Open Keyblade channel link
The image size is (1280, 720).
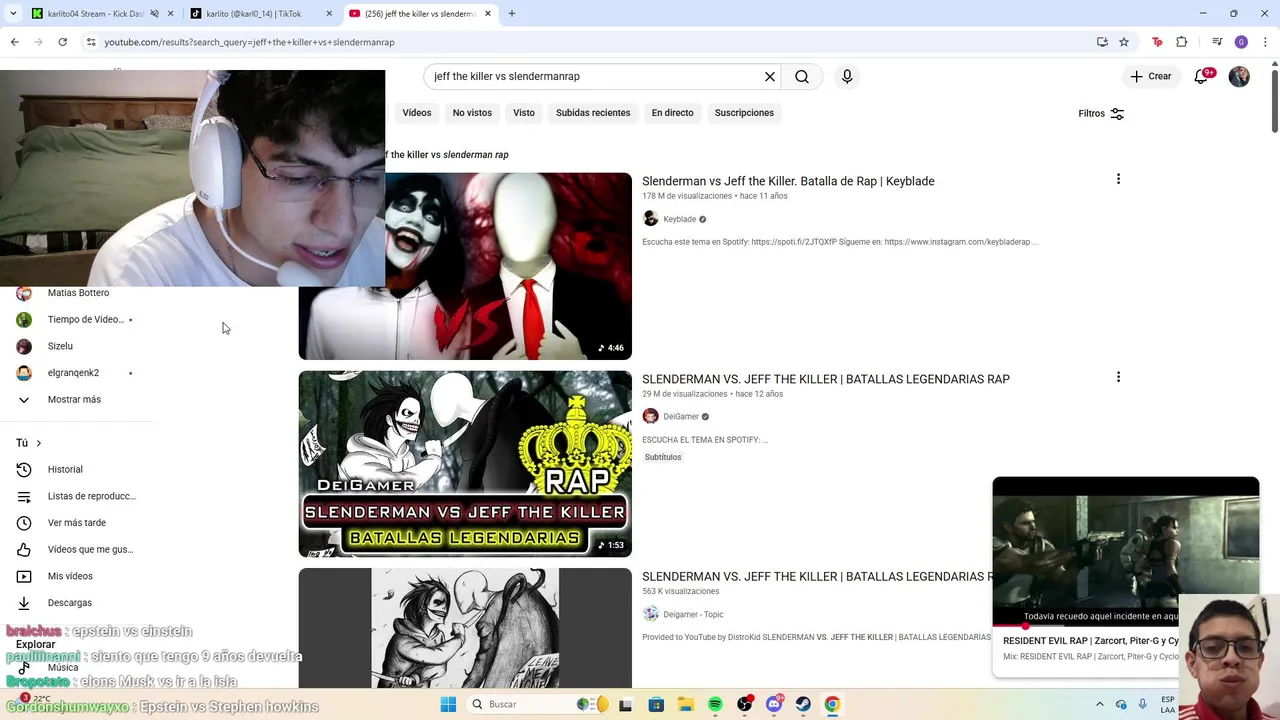pyautogui.click(x=679, y=219)
